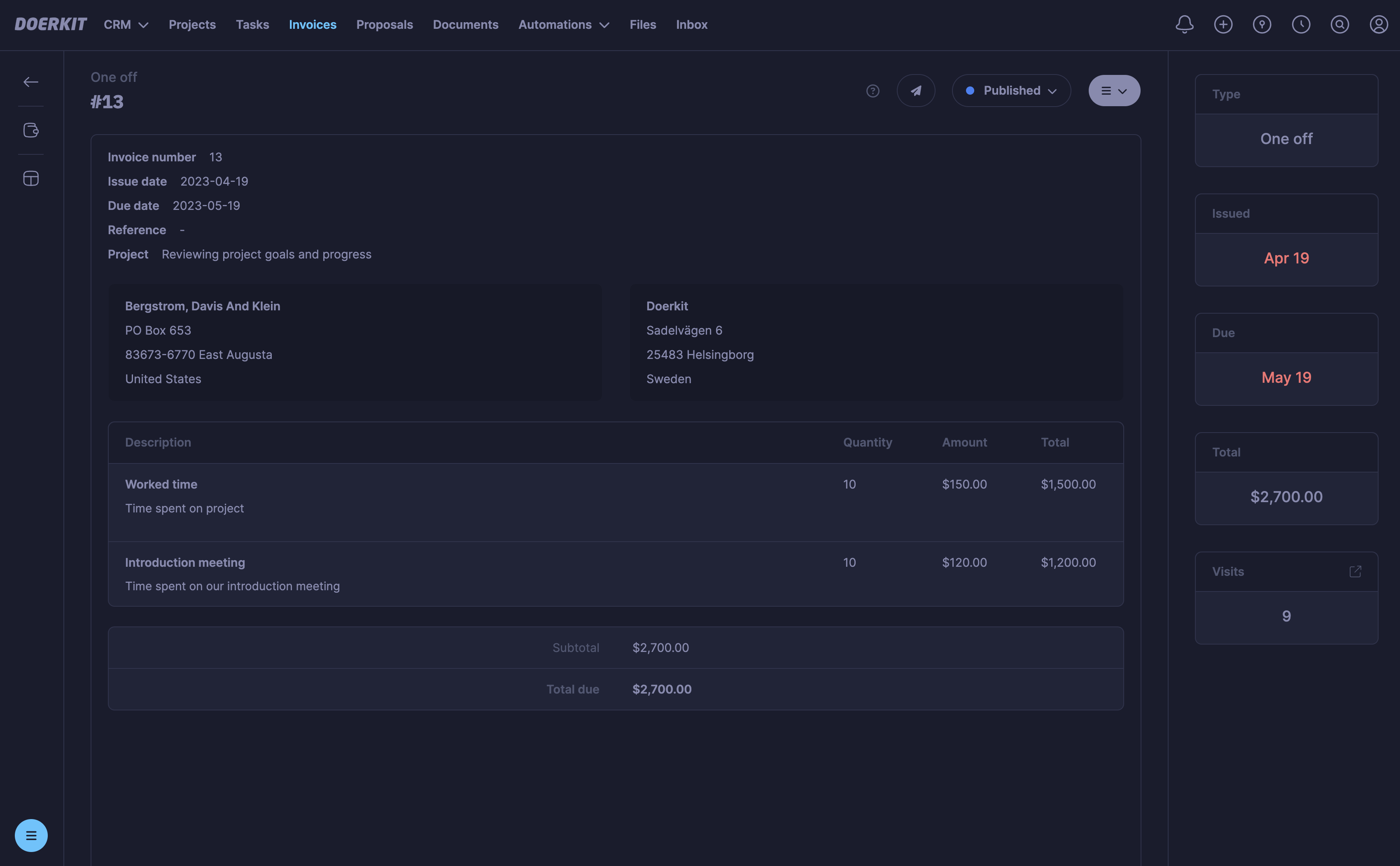The height and width of the screenshot is (866, 1400).
Task: Select the wallet icon in the left sidebar
Action: pyautogui.click(x=30, y=129)
